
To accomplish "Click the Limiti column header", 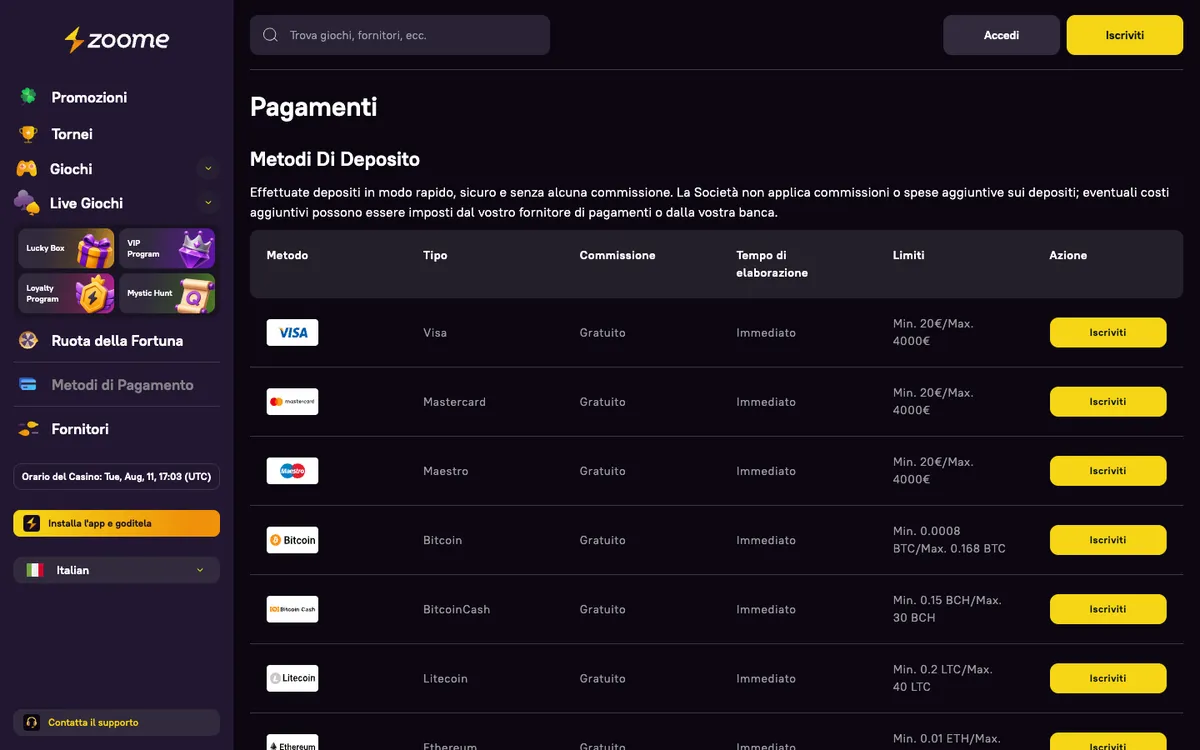I will coord(908,255).
